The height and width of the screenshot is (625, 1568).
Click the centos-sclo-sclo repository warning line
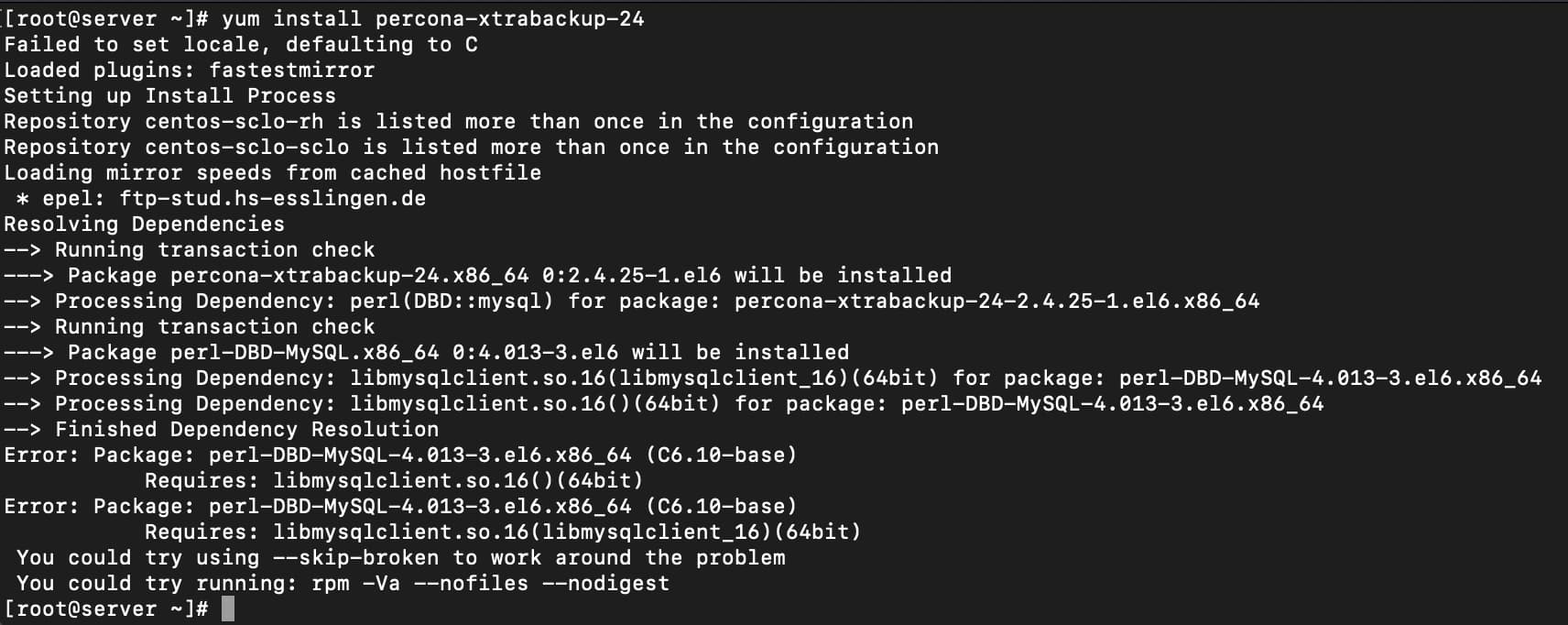(x=471, y=147)
